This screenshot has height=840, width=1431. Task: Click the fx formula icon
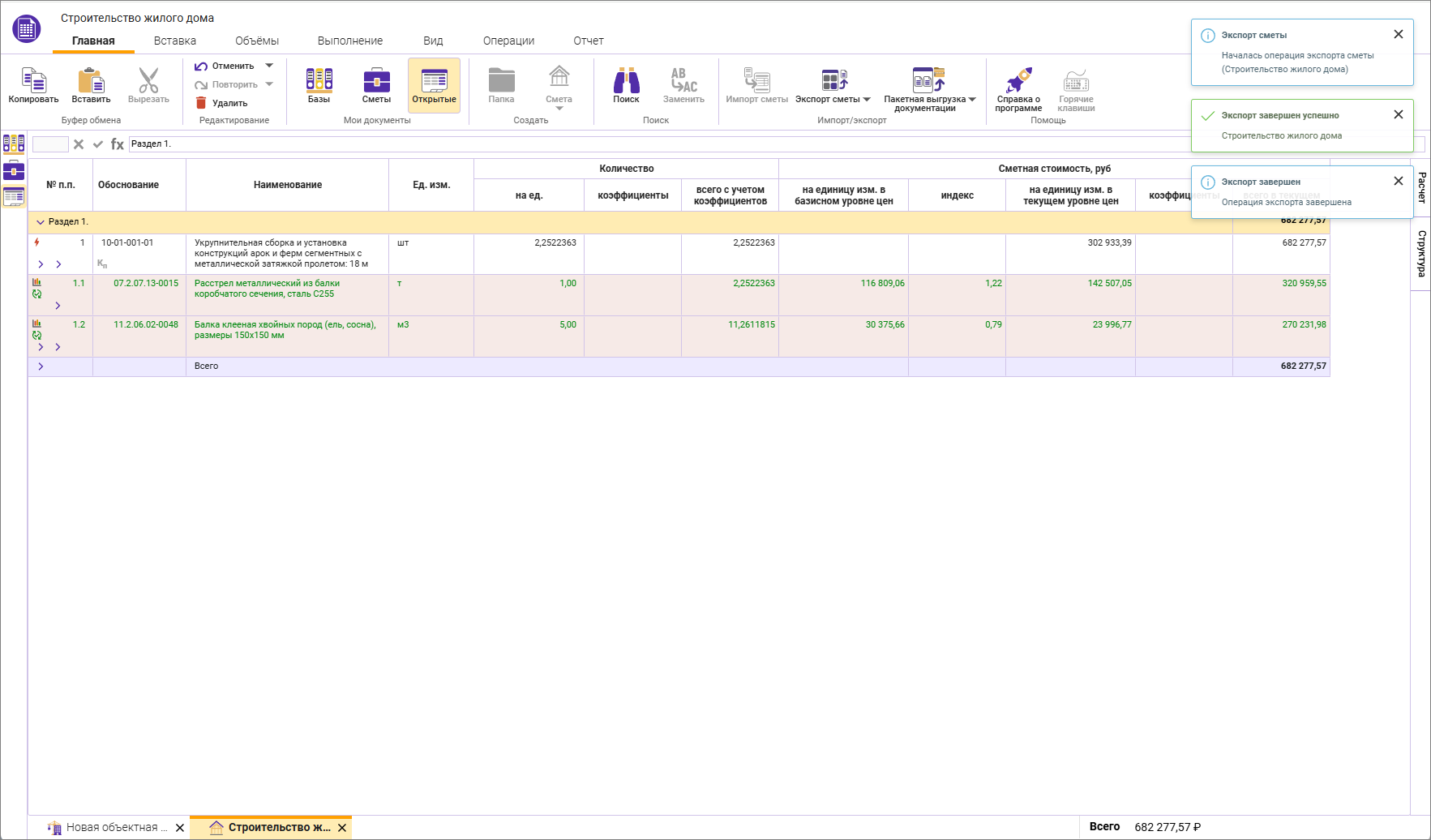coord(118,144)
